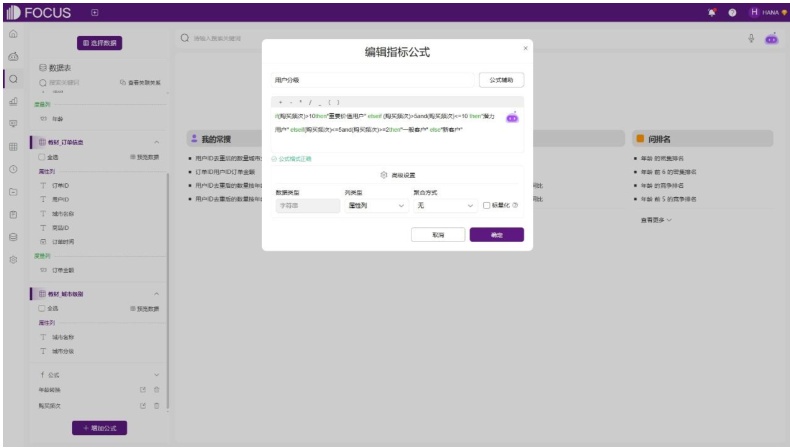Viewport: 790px width, 448px height.
Task: Collapse the 教材_城市级别 table section
Action: tap(157, 294)
